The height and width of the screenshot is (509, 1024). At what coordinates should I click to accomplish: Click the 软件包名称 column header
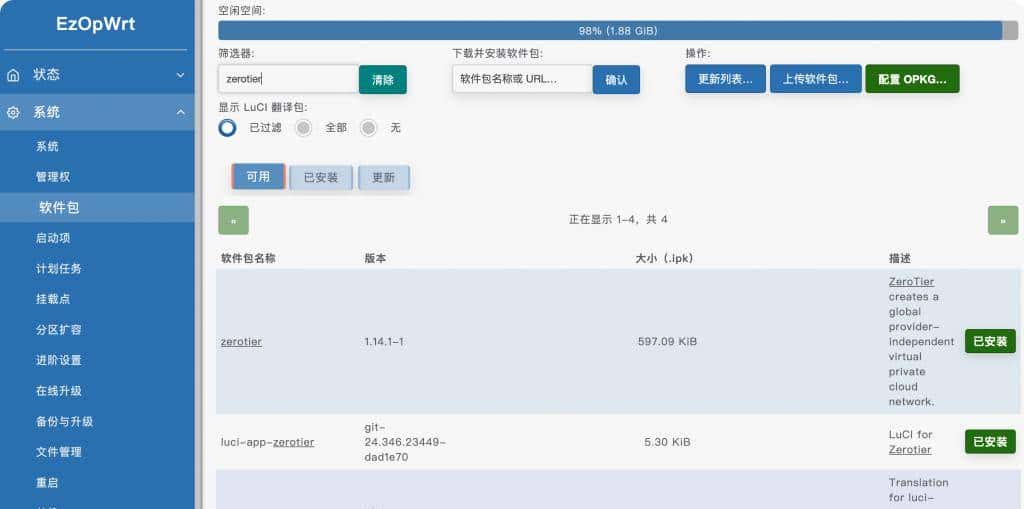(x=248, y=258)
